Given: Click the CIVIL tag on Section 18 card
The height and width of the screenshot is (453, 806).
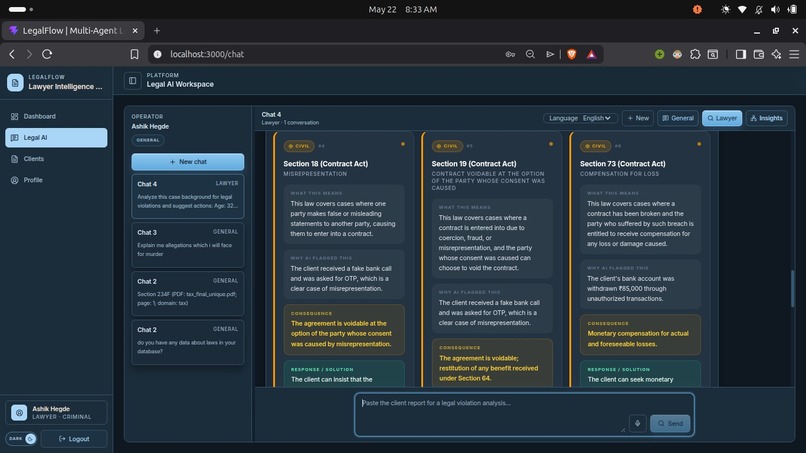Looking at the screenshot, I should tap(299, 146).
